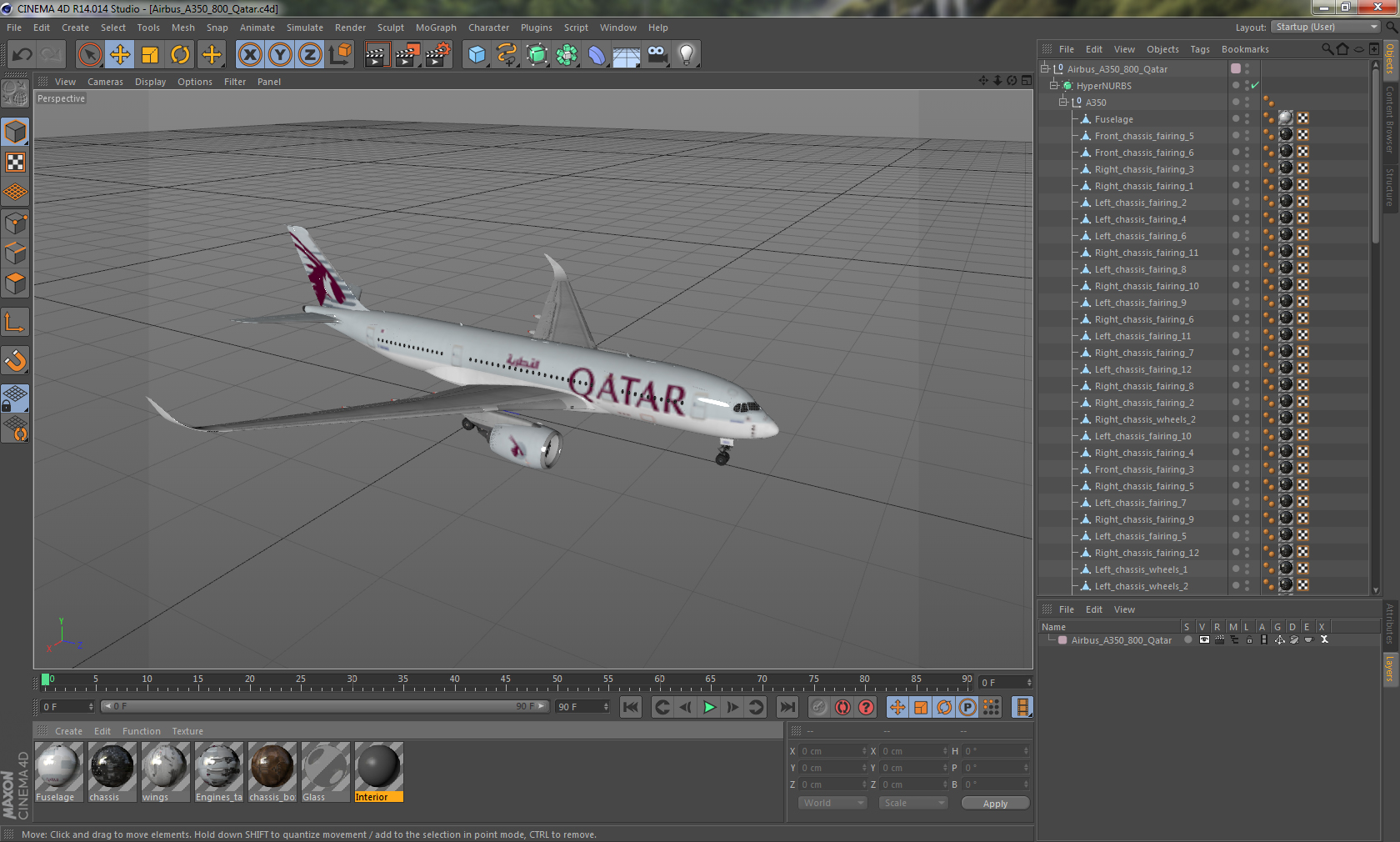Add a Camera object
This screenshot has height=842, width=1400.
click(657, 55)
